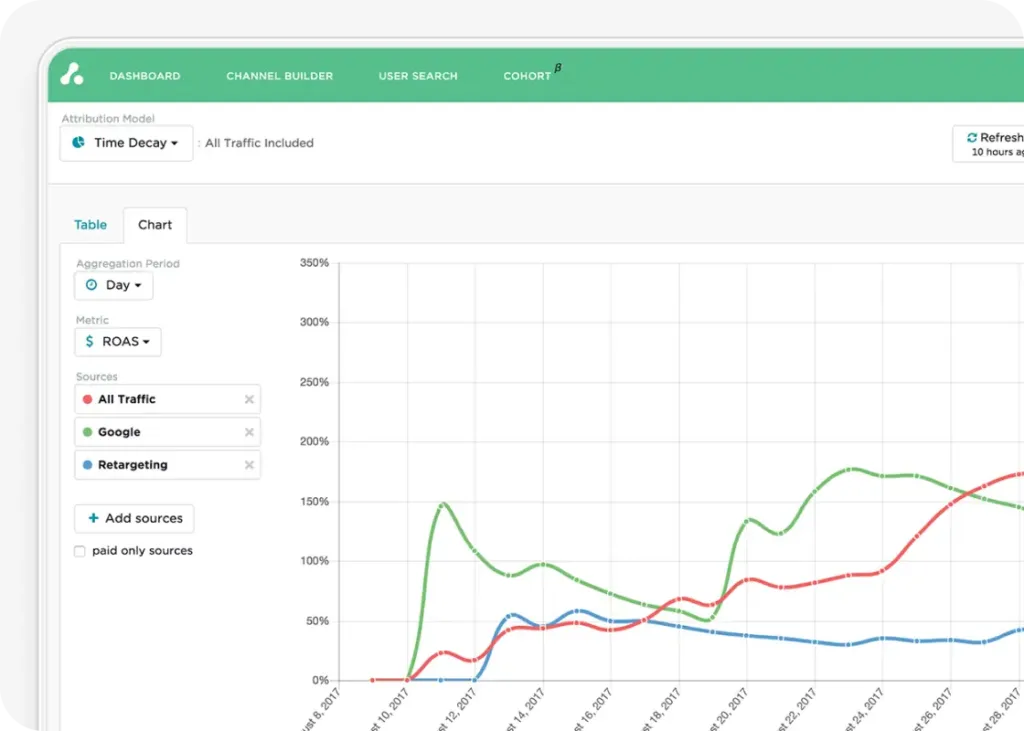This screenshot has height=731, width=1024.
Task: Select the Chart tab
Action: pos(155,225)
